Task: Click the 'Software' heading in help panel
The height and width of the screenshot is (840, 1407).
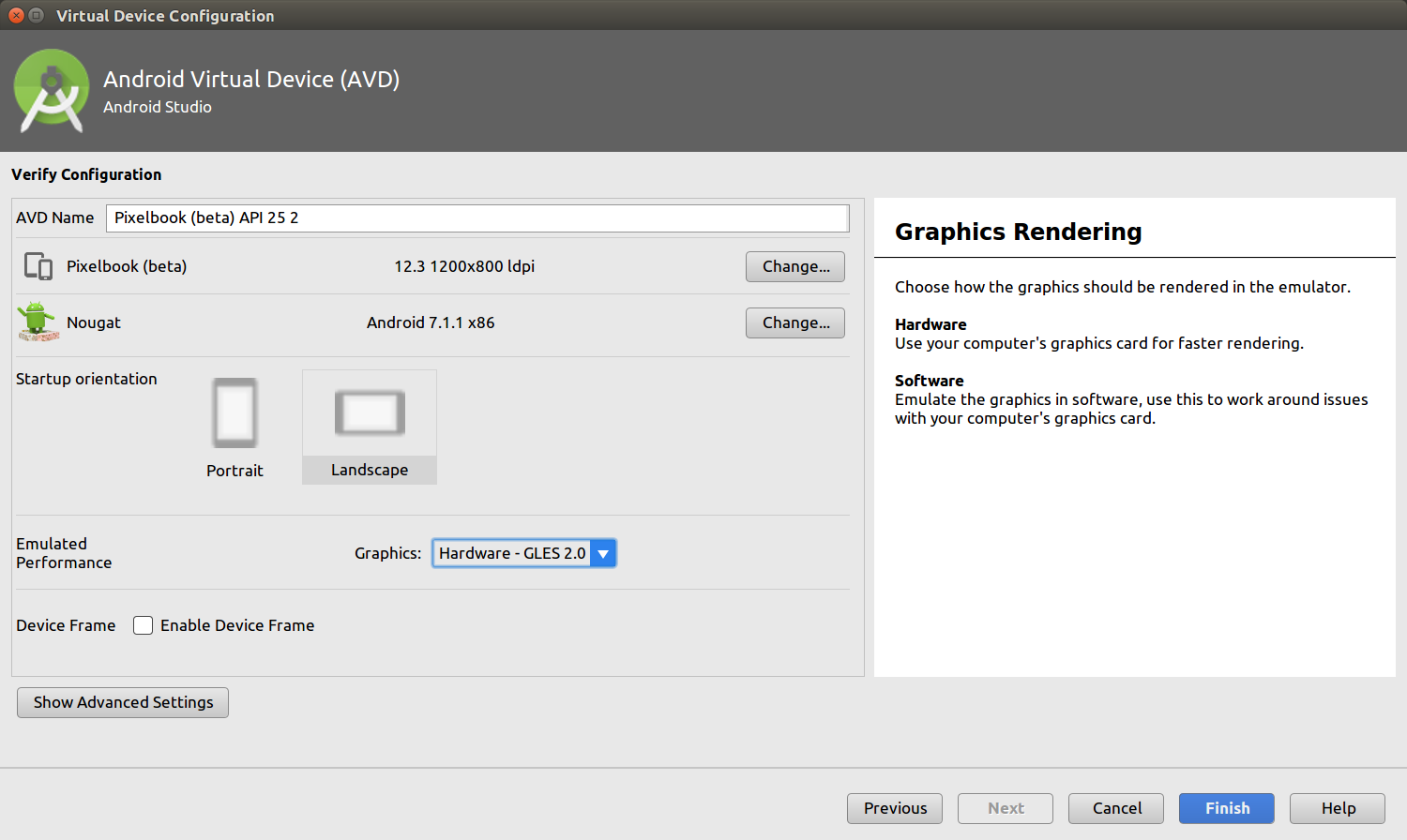Action: click(930, 381)
